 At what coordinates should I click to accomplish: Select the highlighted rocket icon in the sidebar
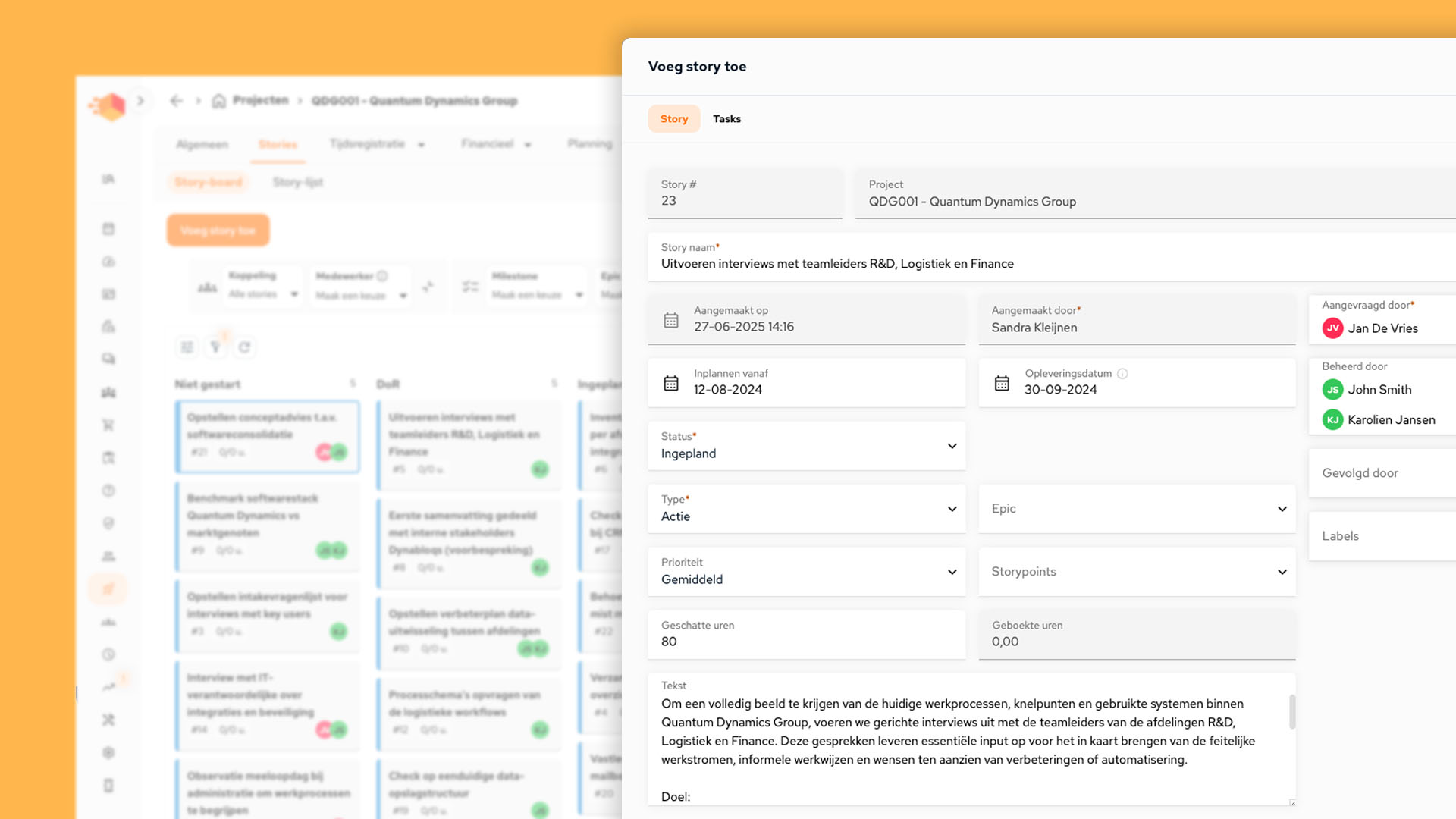[108, 588]
